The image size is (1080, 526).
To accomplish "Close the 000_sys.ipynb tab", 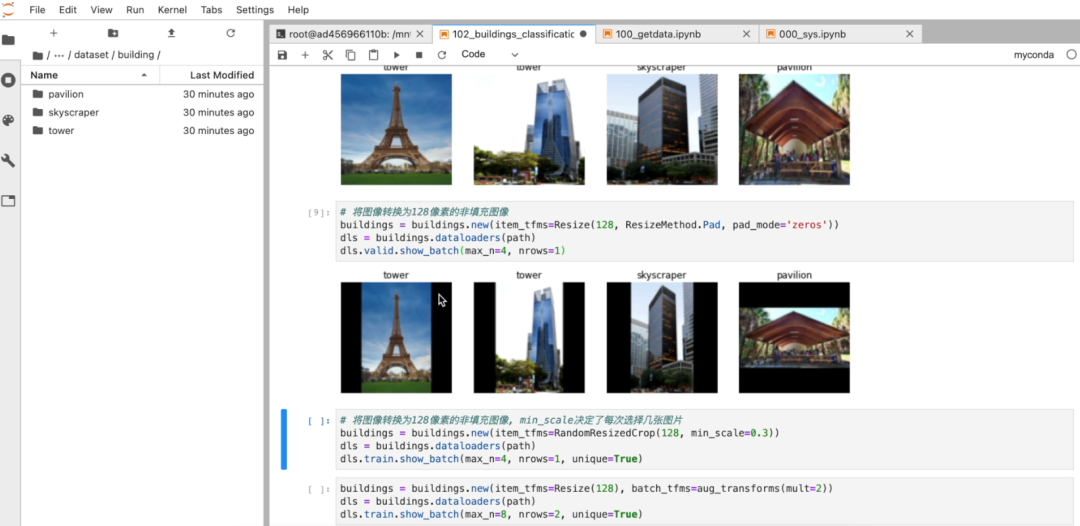I will tap(909, 34).
